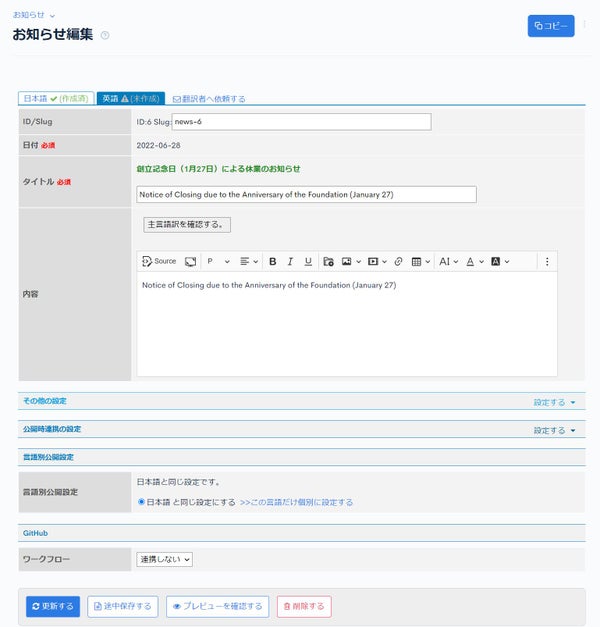Open the font color picker
This screenshot has height=627, width=600.
(475, 262)
